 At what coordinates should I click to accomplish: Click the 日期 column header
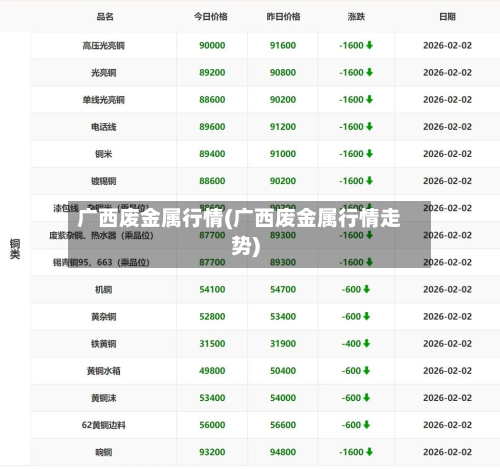coord(447,17)
